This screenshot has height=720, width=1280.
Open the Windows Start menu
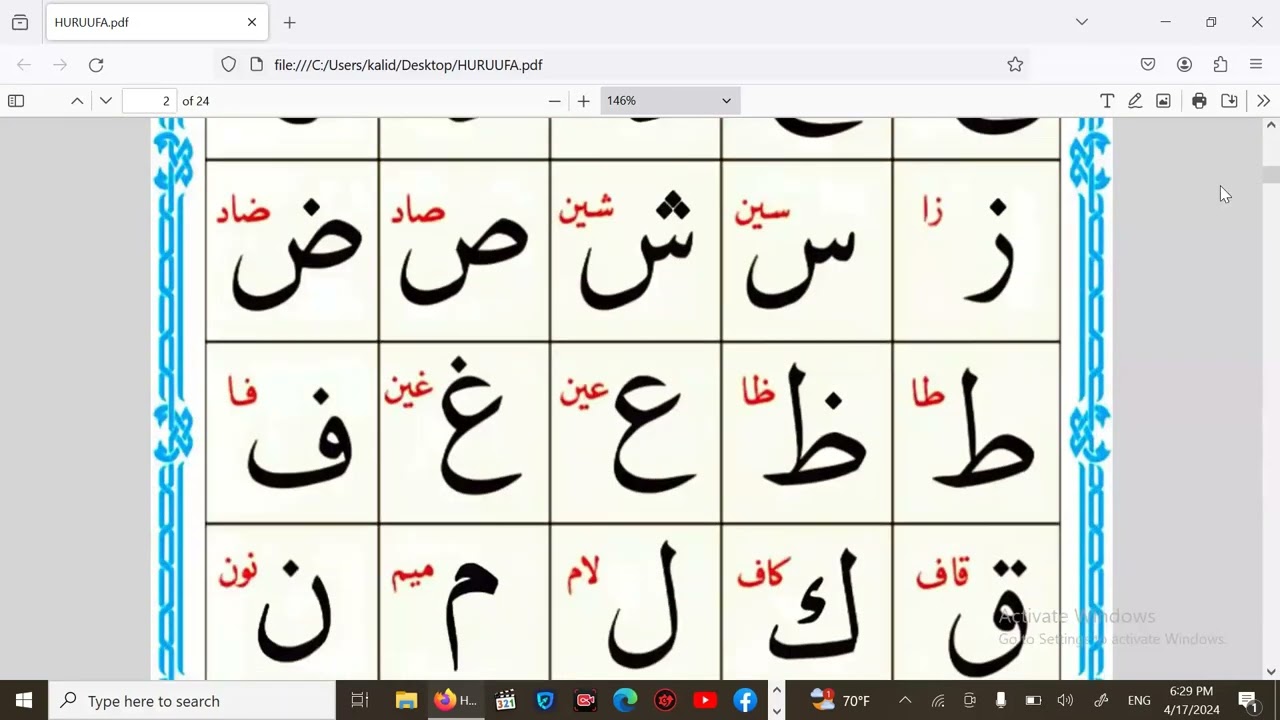click(x=24, y=701)
